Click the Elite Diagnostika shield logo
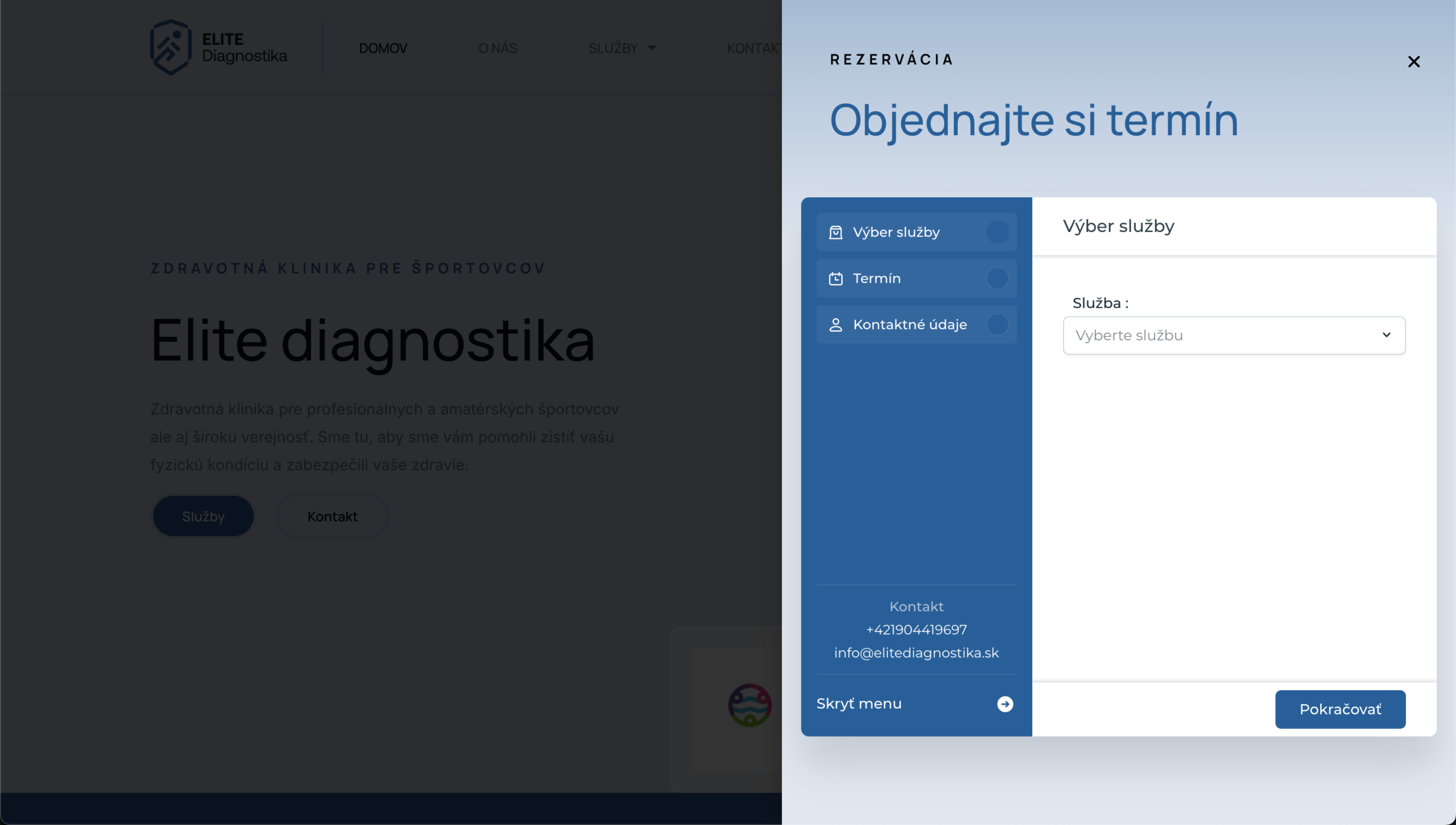This screenshot has height=825, width=1456. (x=170, y=47)
